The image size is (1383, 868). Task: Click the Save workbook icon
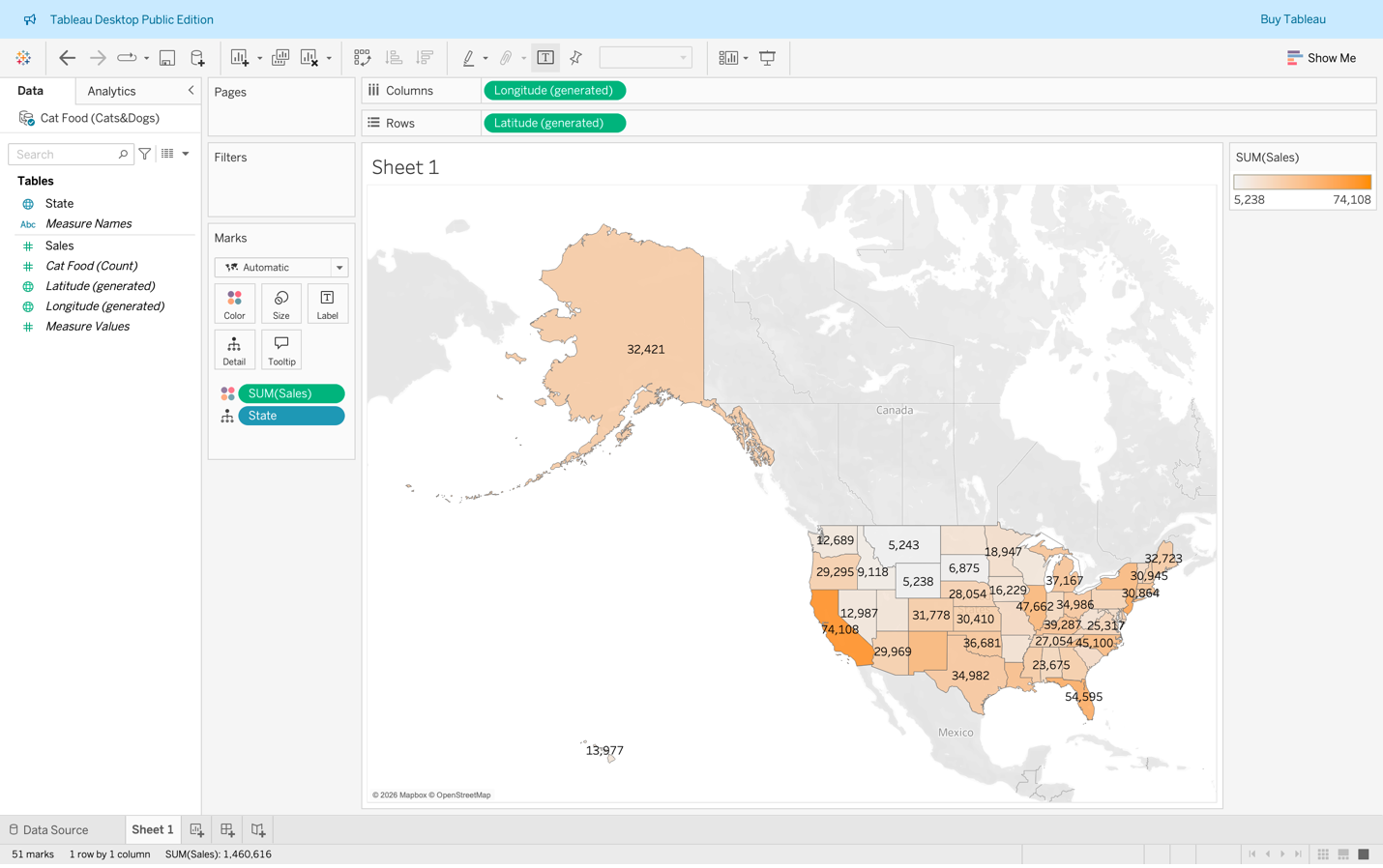pyautogui.click(x=167, y=58)
